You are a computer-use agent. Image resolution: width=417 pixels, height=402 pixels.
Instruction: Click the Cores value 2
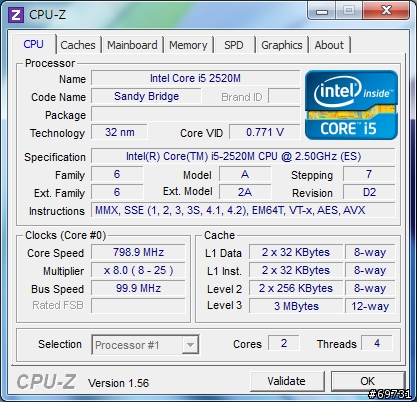point(284,343)
